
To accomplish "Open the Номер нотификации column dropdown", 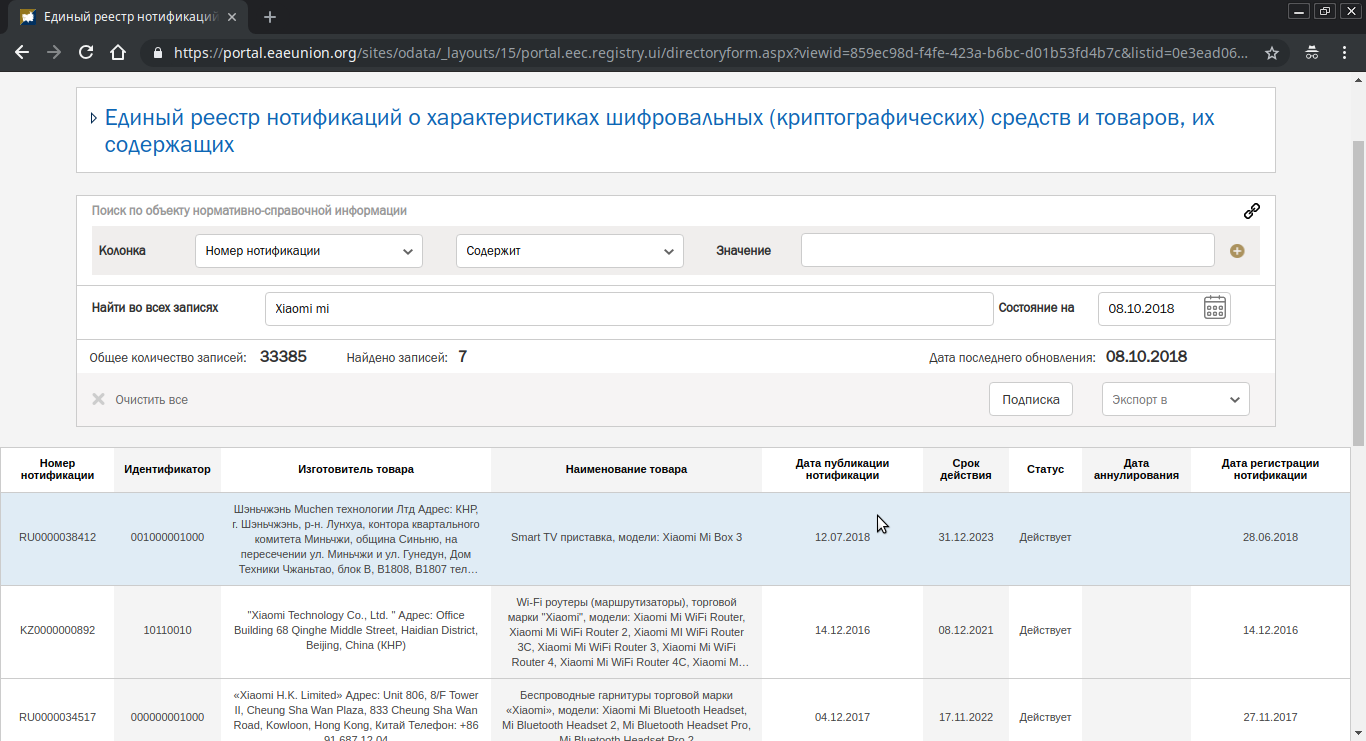I will 308,251.
